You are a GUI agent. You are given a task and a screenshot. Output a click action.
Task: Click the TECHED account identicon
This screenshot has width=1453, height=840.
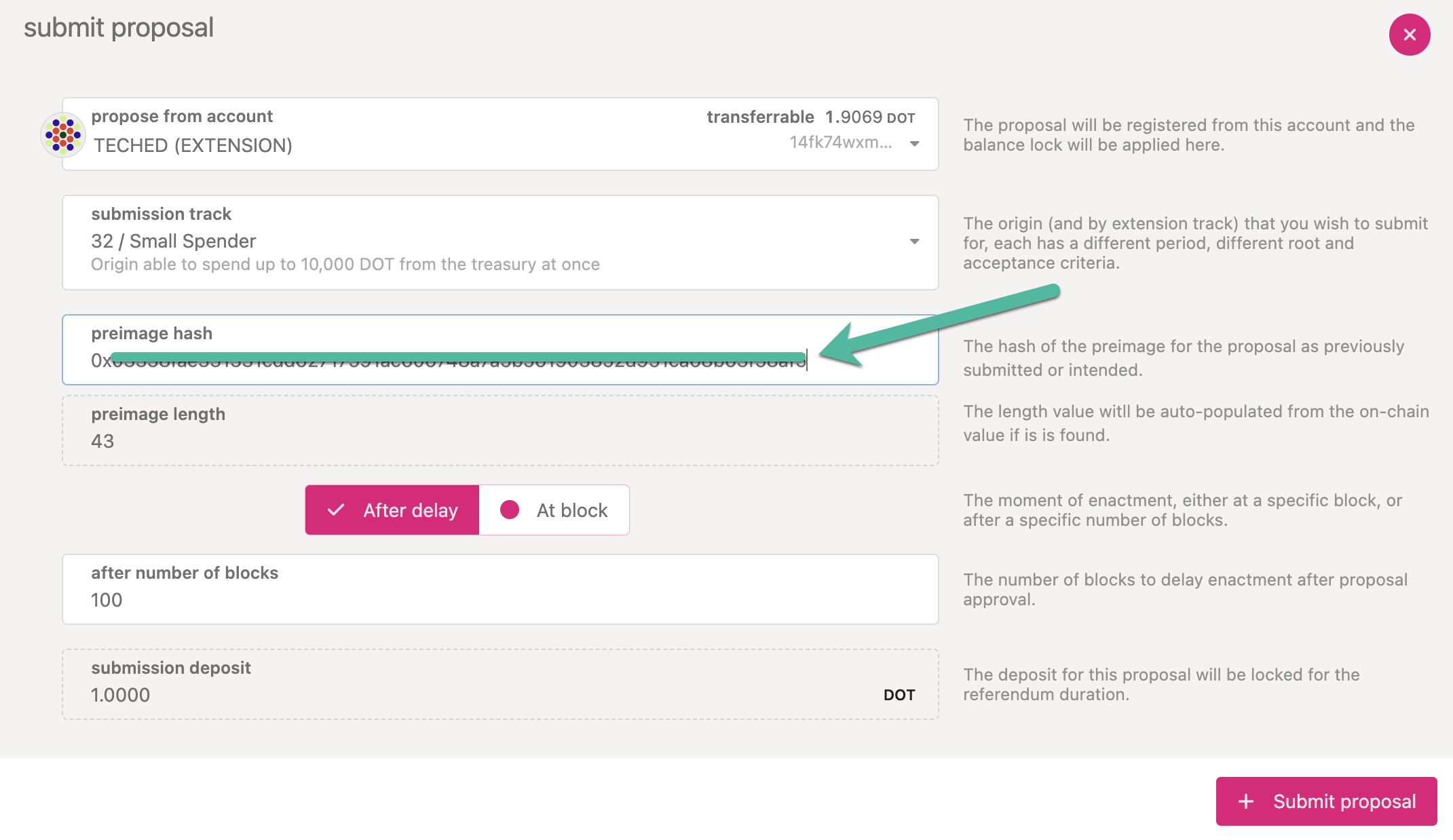pos(63,134)
